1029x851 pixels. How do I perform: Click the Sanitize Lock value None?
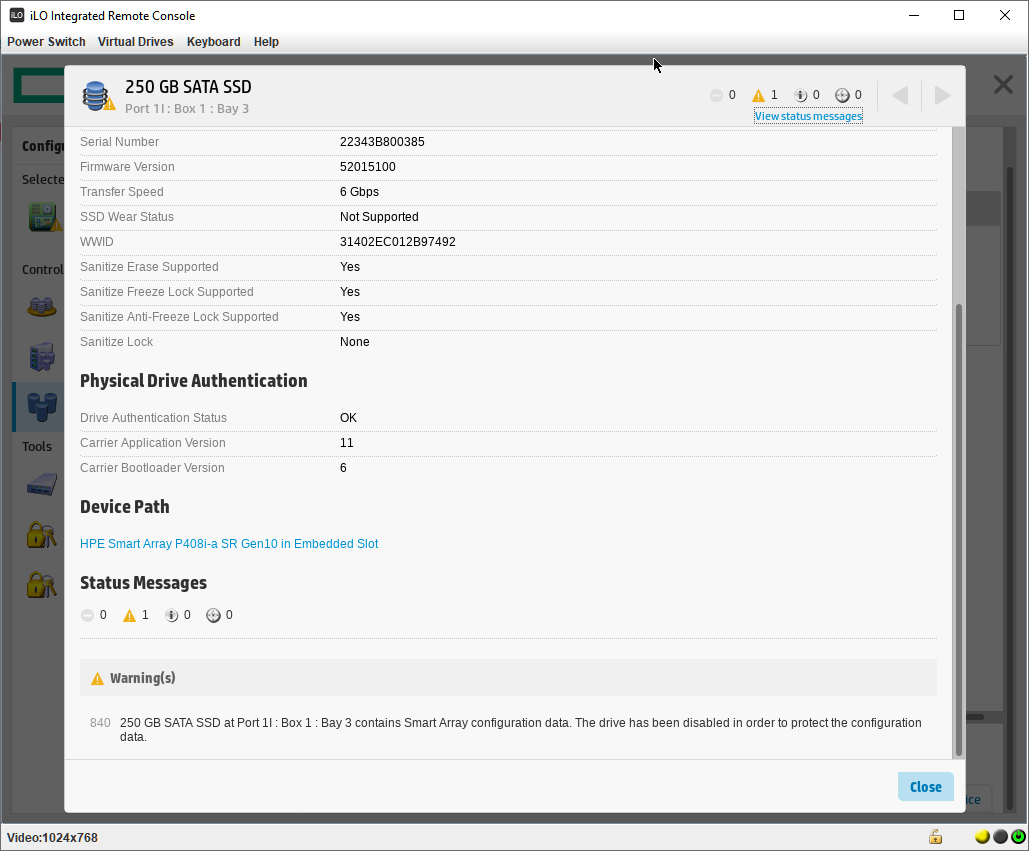tap(354, 342)
